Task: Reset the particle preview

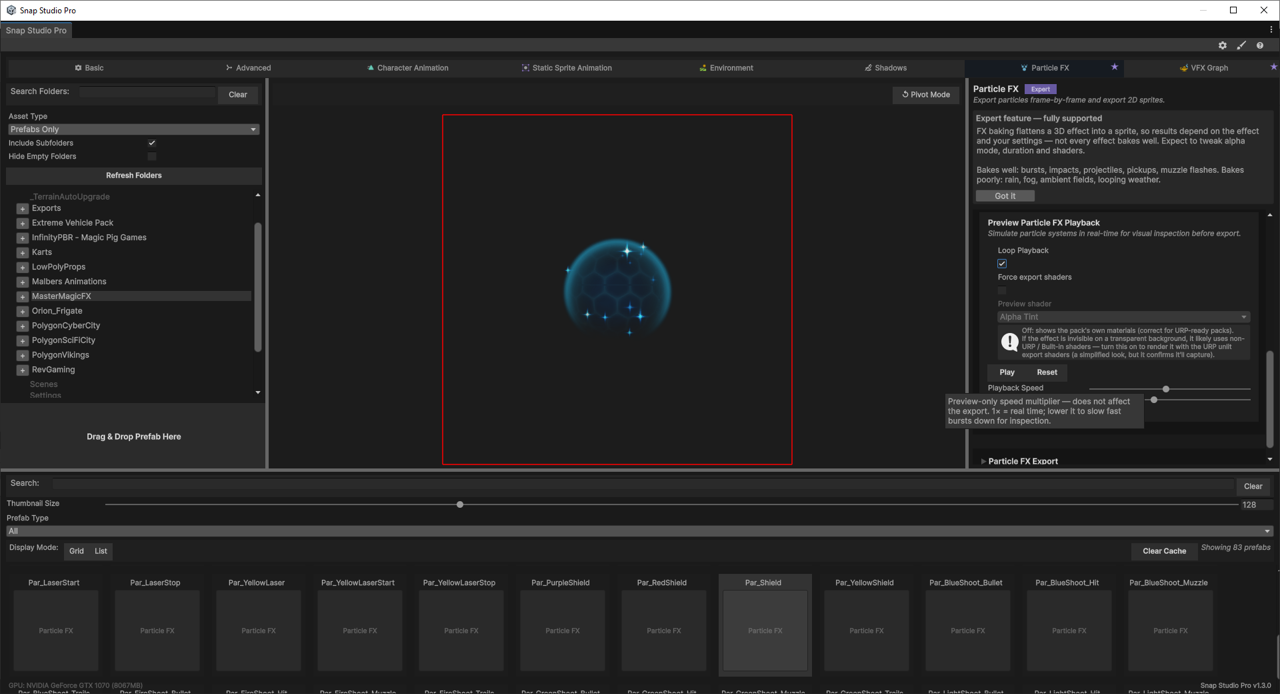Action: [x=1047, y=372]
